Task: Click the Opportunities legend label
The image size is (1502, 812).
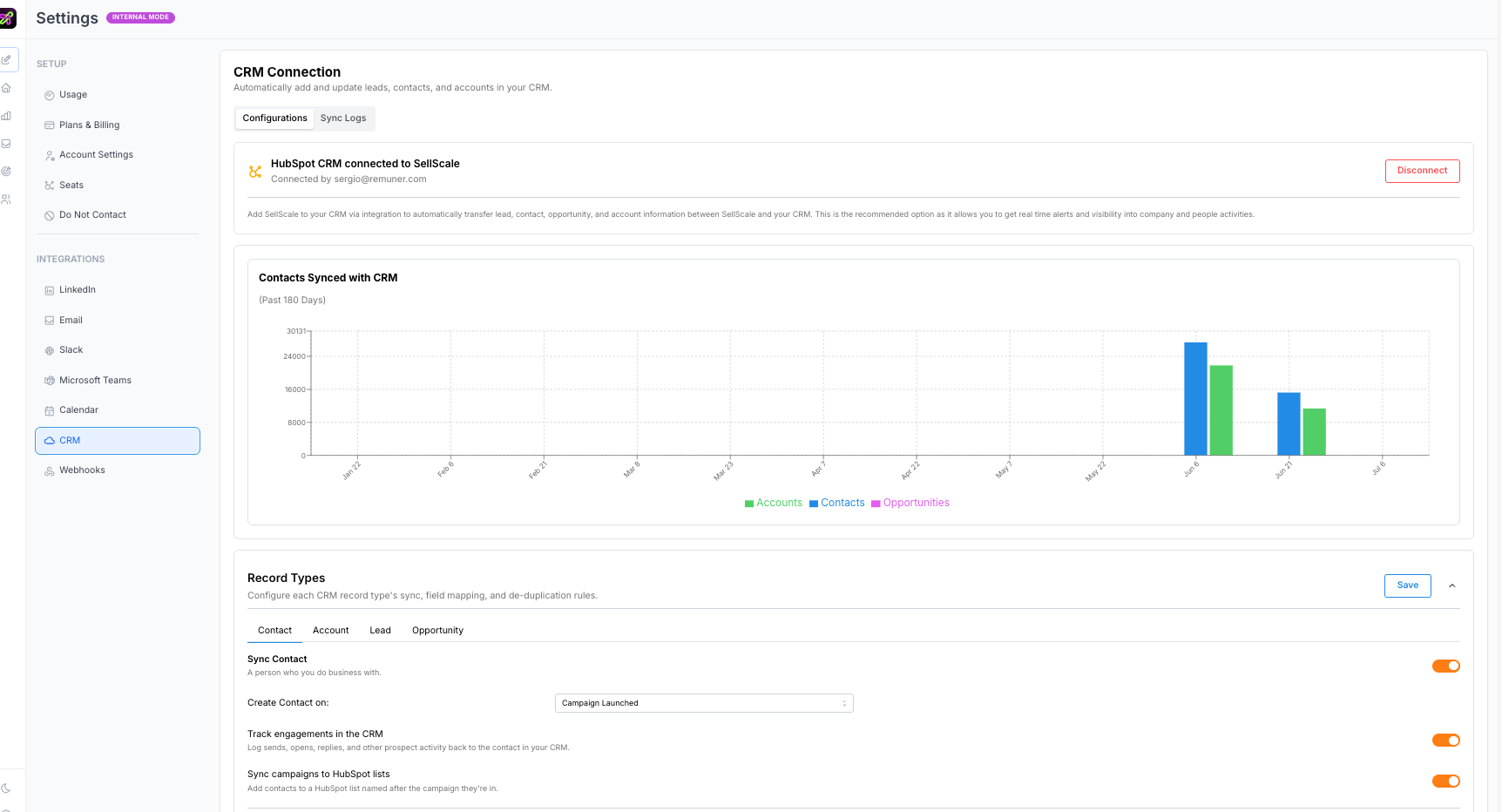Action: 917,503
